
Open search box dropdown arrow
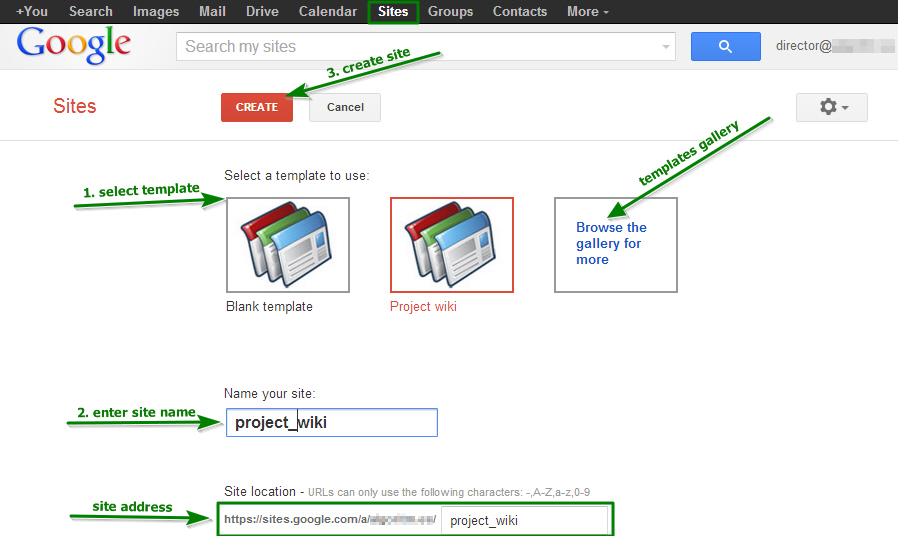(665, 47)
